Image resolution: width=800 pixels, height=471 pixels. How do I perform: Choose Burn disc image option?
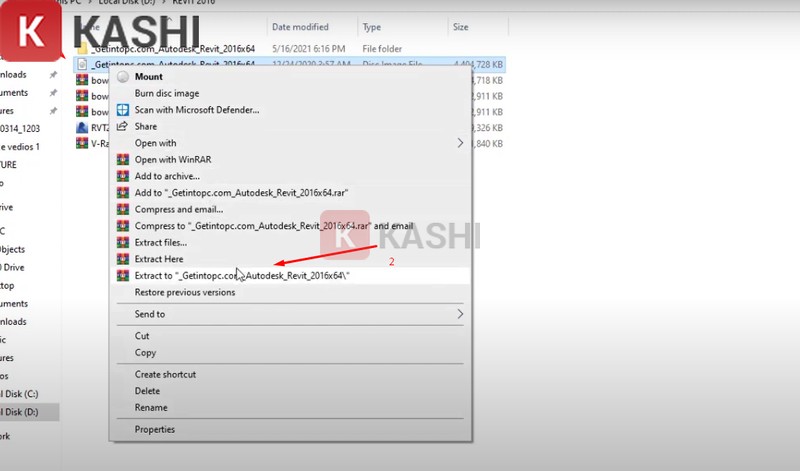[x=167, y=93]
